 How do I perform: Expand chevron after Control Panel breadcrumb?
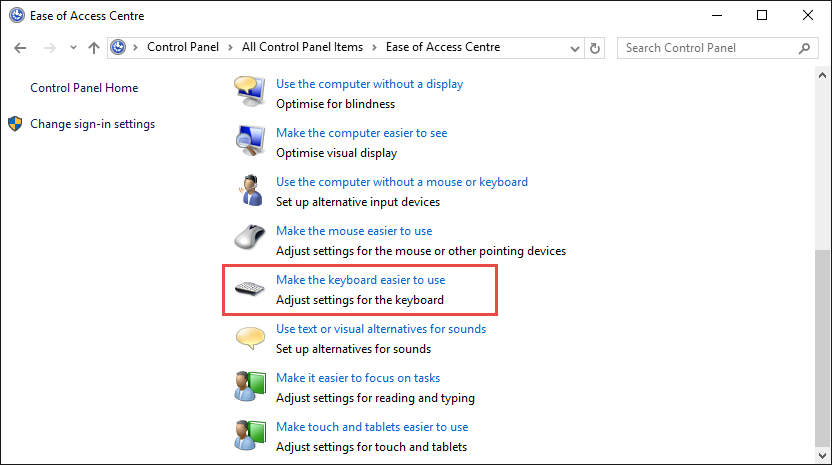(x=230, y=47)
